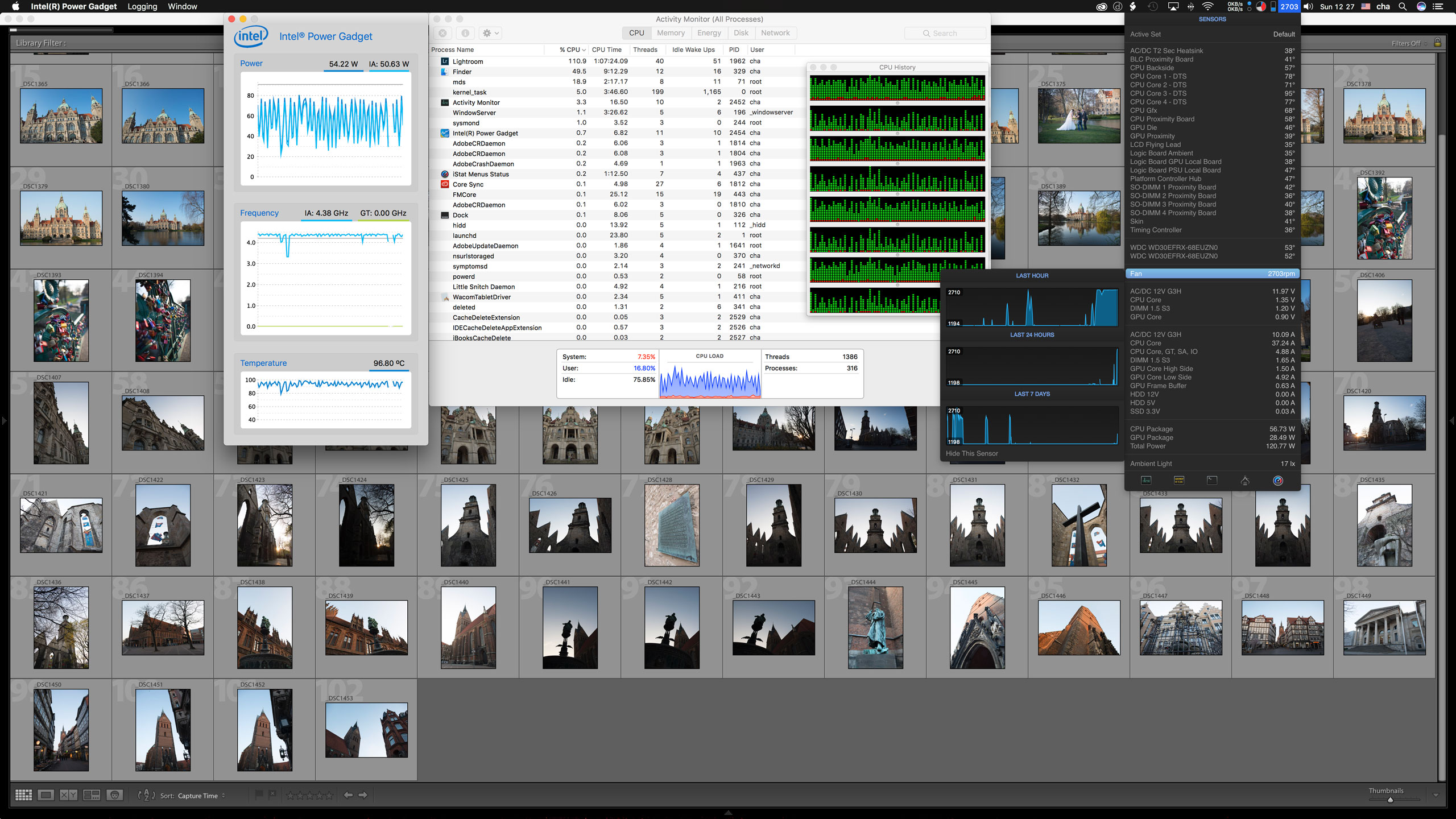This screenshot has height=819, width=1456.
Task: Select thumbnail _DSC1453
Action: tap(366, 730)
